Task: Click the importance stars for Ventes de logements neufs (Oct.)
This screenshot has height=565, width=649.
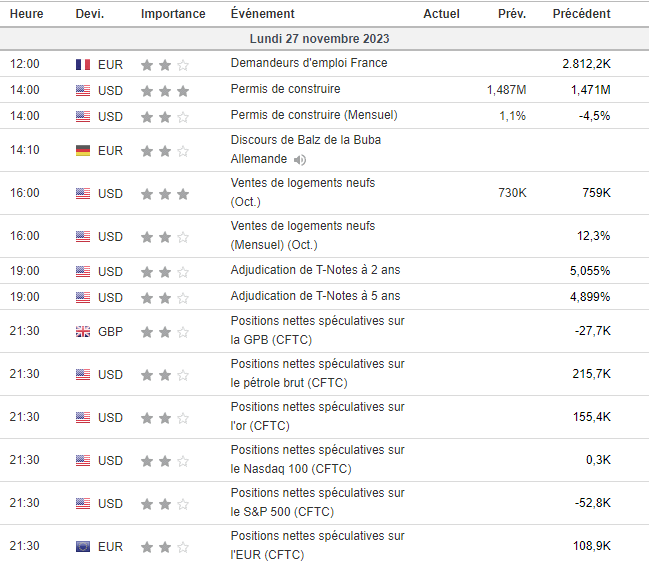Action: click(x=164, y=194)
